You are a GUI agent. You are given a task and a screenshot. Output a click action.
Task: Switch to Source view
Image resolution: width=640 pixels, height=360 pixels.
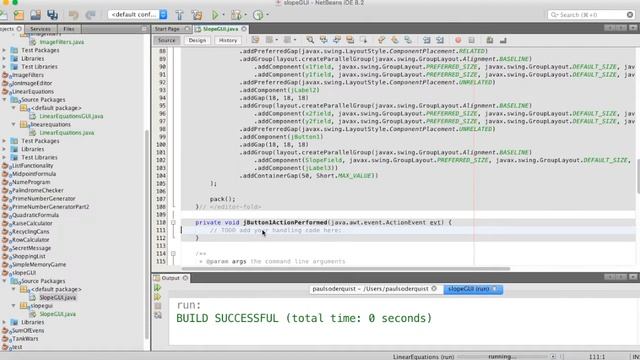(x=167, y=40)
